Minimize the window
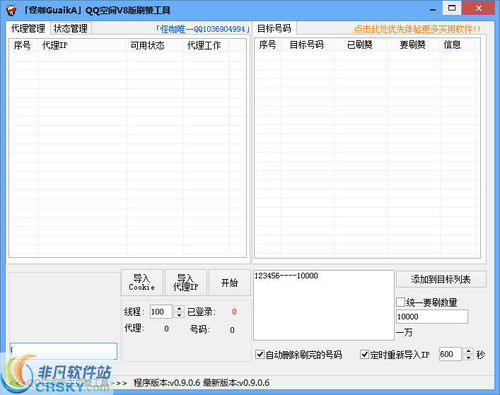Image resolution: width=500 pixels, height=395 pixels. click(433, 9)
